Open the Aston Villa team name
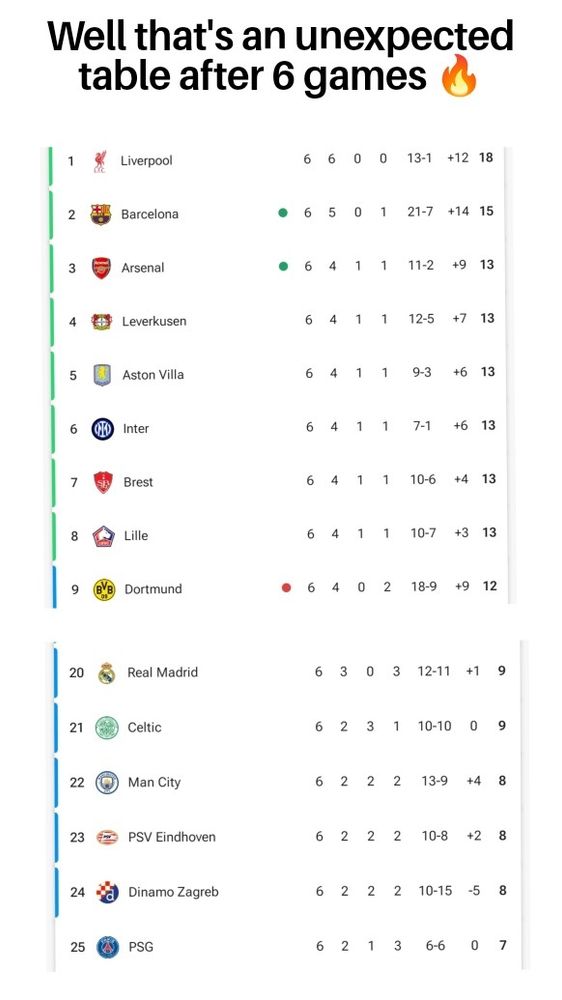The height and width of the screenshot is (1000, 562). 153,375
